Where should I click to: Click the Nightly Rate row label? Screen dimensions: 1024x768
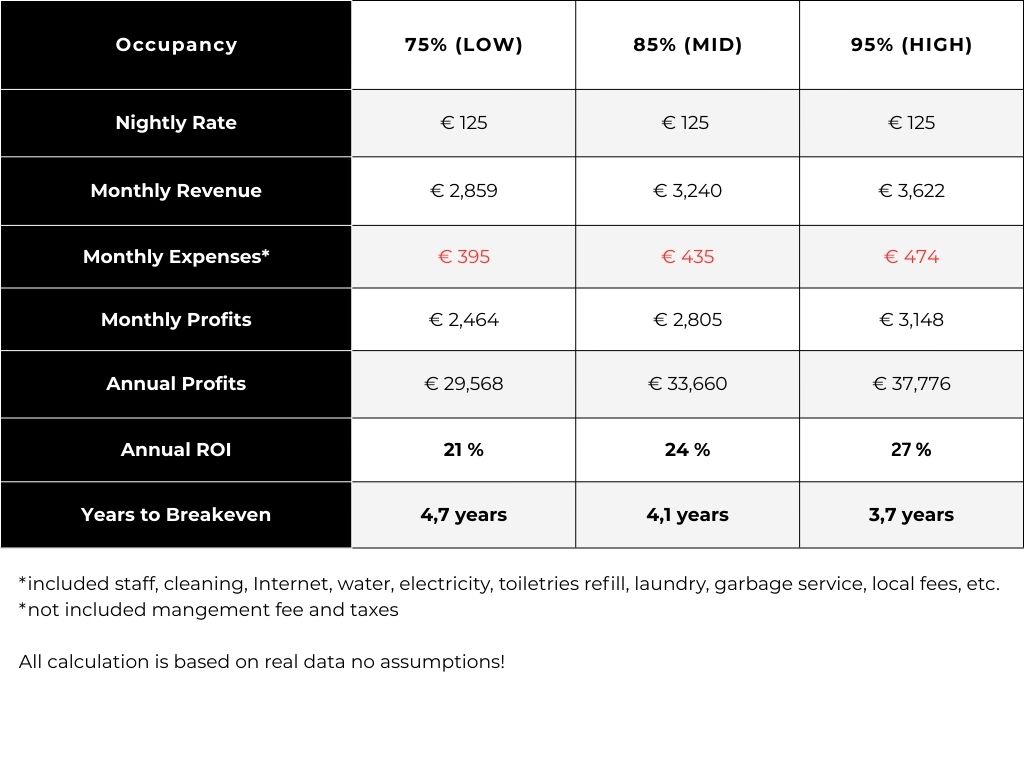pyautogui.click(x=176, y=123)
